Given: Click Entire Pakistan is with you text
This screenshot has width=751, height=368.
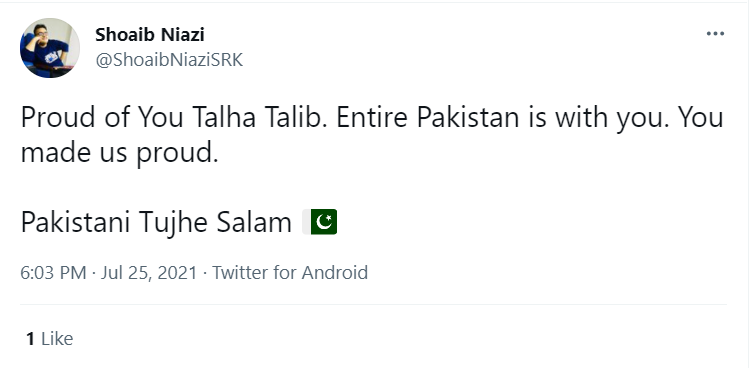Looking at the screenshot, I should pos(502,118).
